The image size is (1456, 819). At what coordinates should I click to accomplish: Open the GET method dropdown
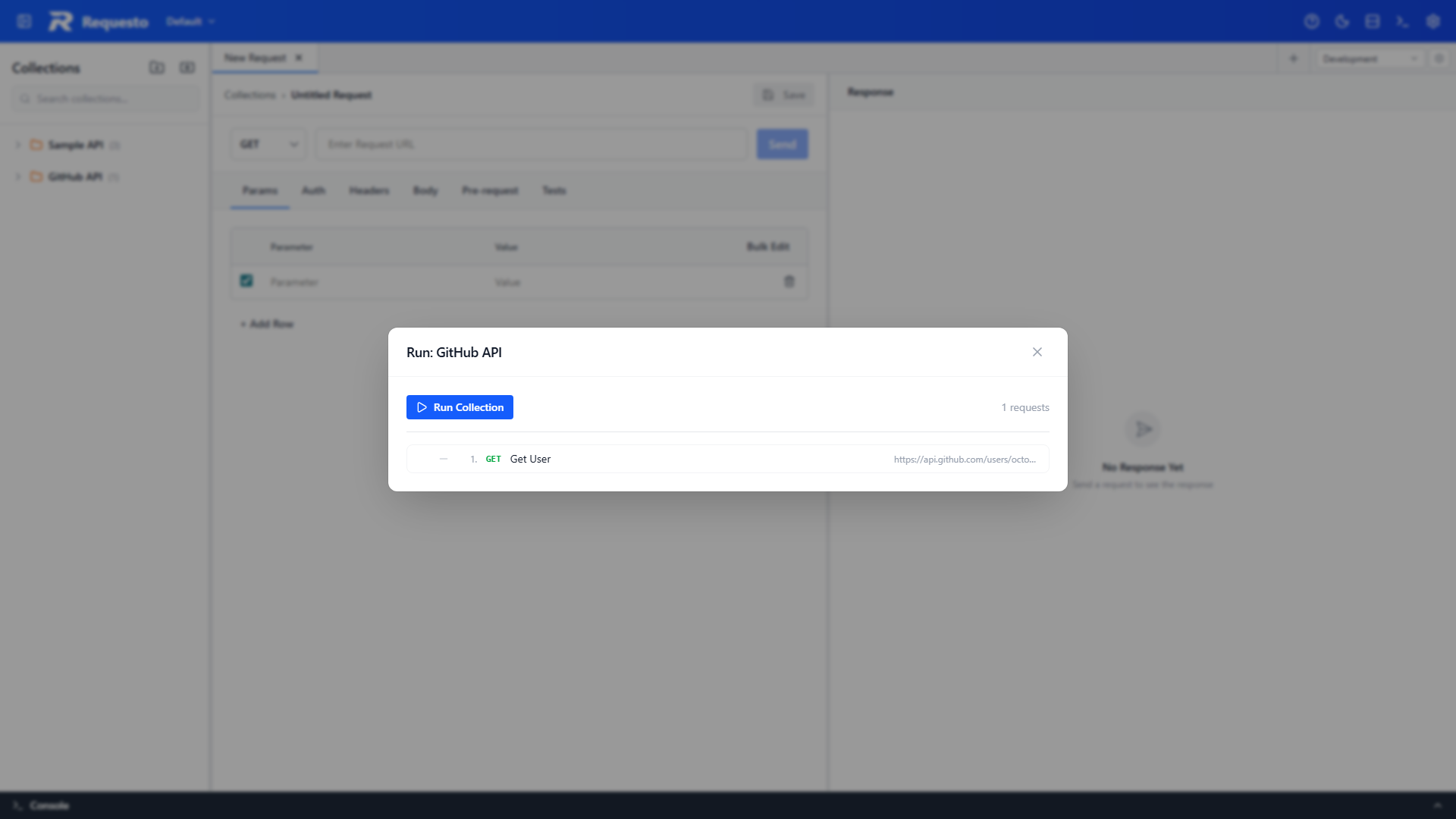click(x=268, y=144)
